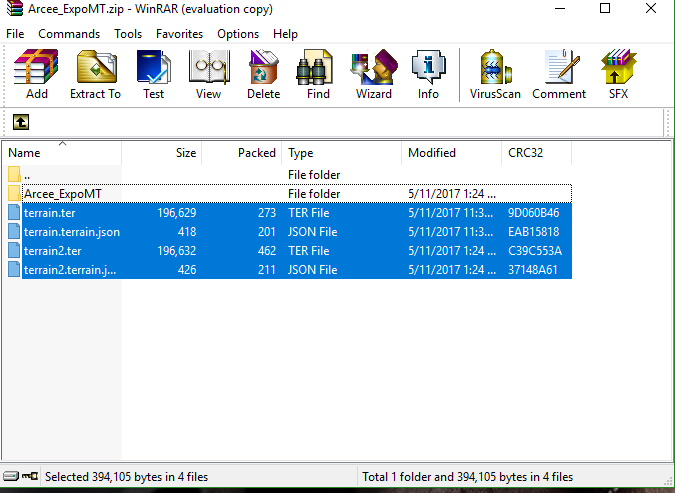This screenshot has height=493, width=675.
Task: Select the terrain2.ter file
Action: coord(56,251)
